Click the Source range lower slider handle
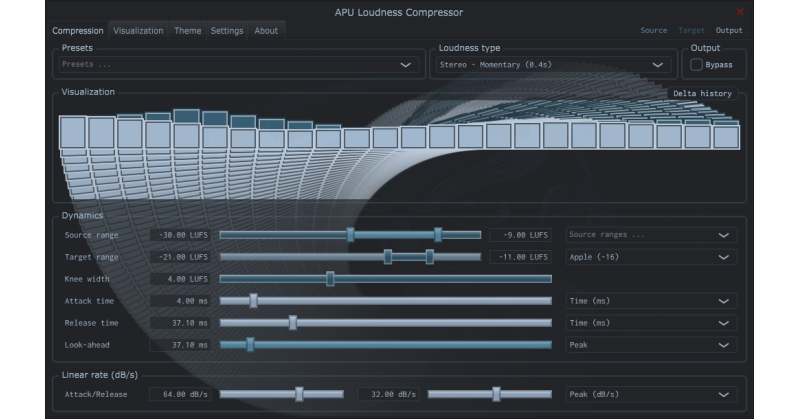The height and width of the screenshot is (419, 800). click(350, 235)
